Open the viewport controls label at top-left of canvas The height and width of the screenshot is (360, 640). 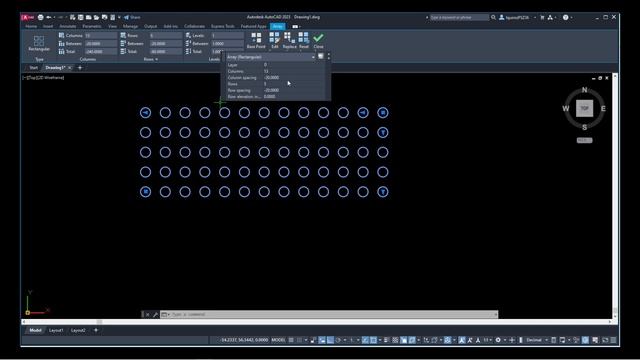[43, 78]
